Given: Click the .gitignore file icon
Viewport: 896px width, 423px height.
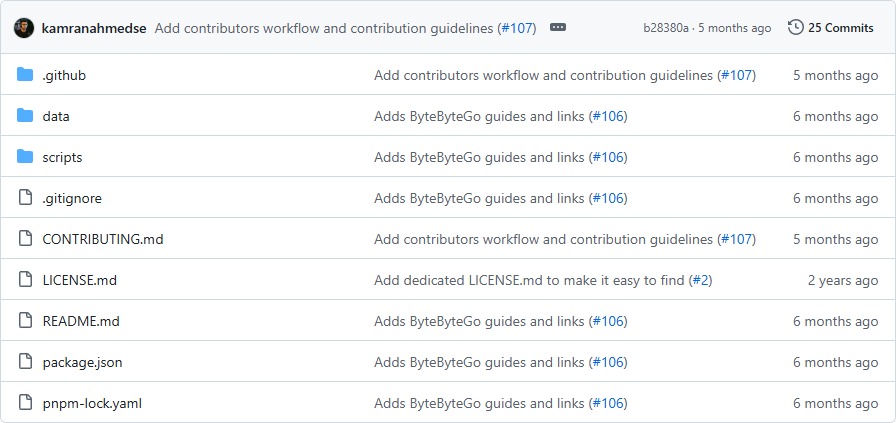Looking at the screenshot, I should pyautogui.click(x=26, y=198).
